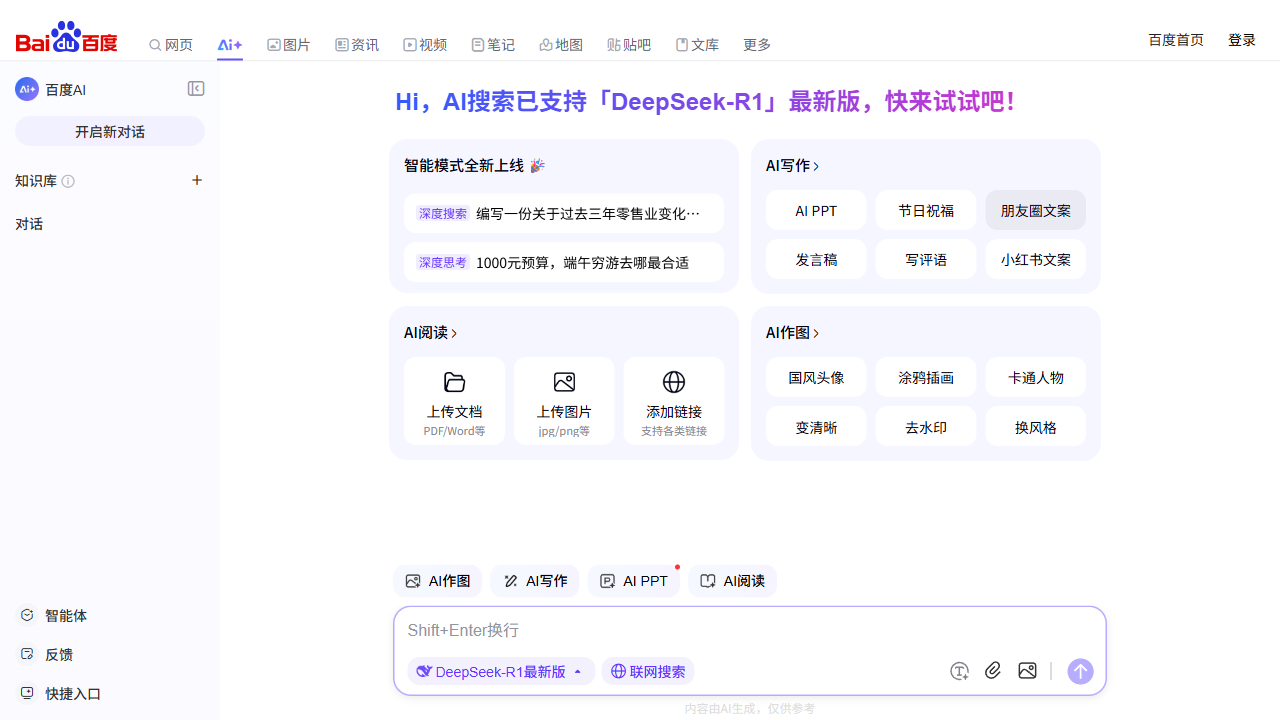
Task: Click the send arrow button
Action: point(1080,671)
